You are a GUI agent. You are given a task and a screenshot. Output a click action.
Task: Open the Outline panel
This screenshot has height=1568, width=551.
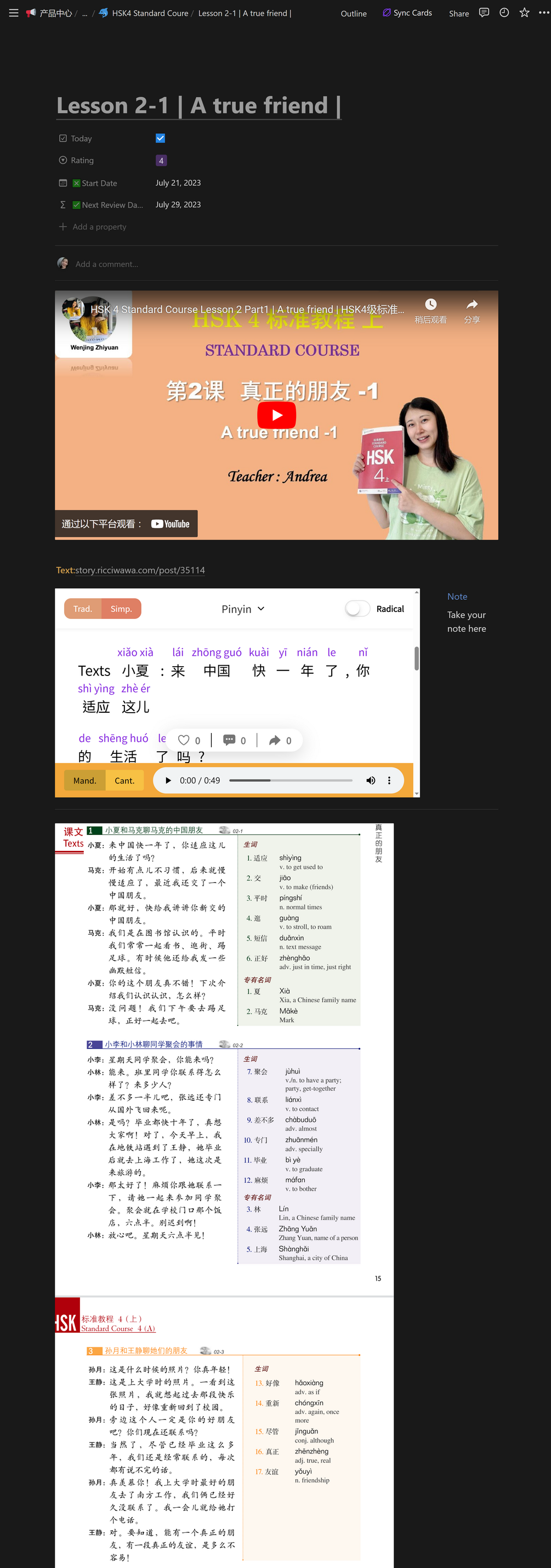tap(354, 13)
